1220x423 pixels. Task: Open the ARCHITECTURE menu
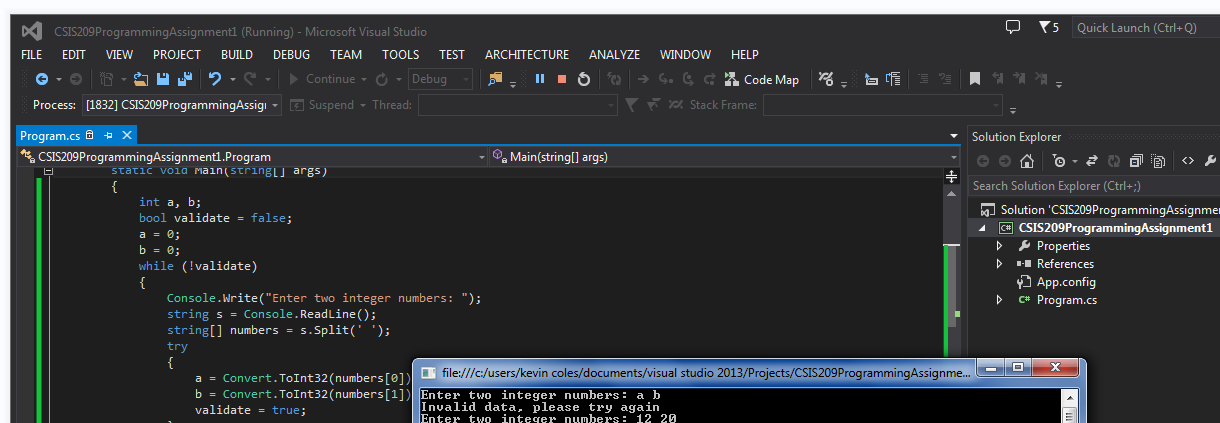526,55
